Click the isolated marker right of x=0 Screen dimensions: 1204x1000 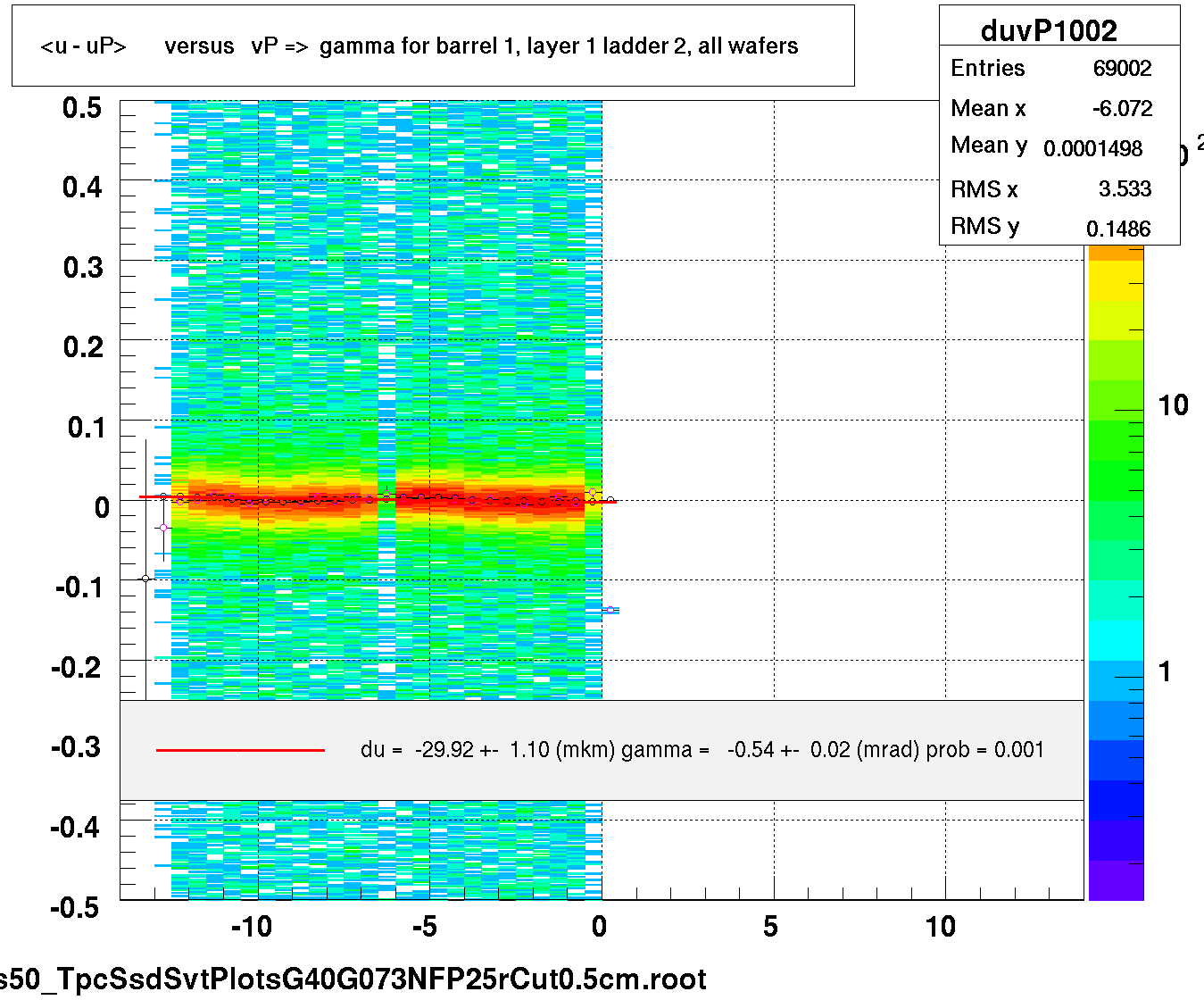pyautogui.click(x=610, y=610)
